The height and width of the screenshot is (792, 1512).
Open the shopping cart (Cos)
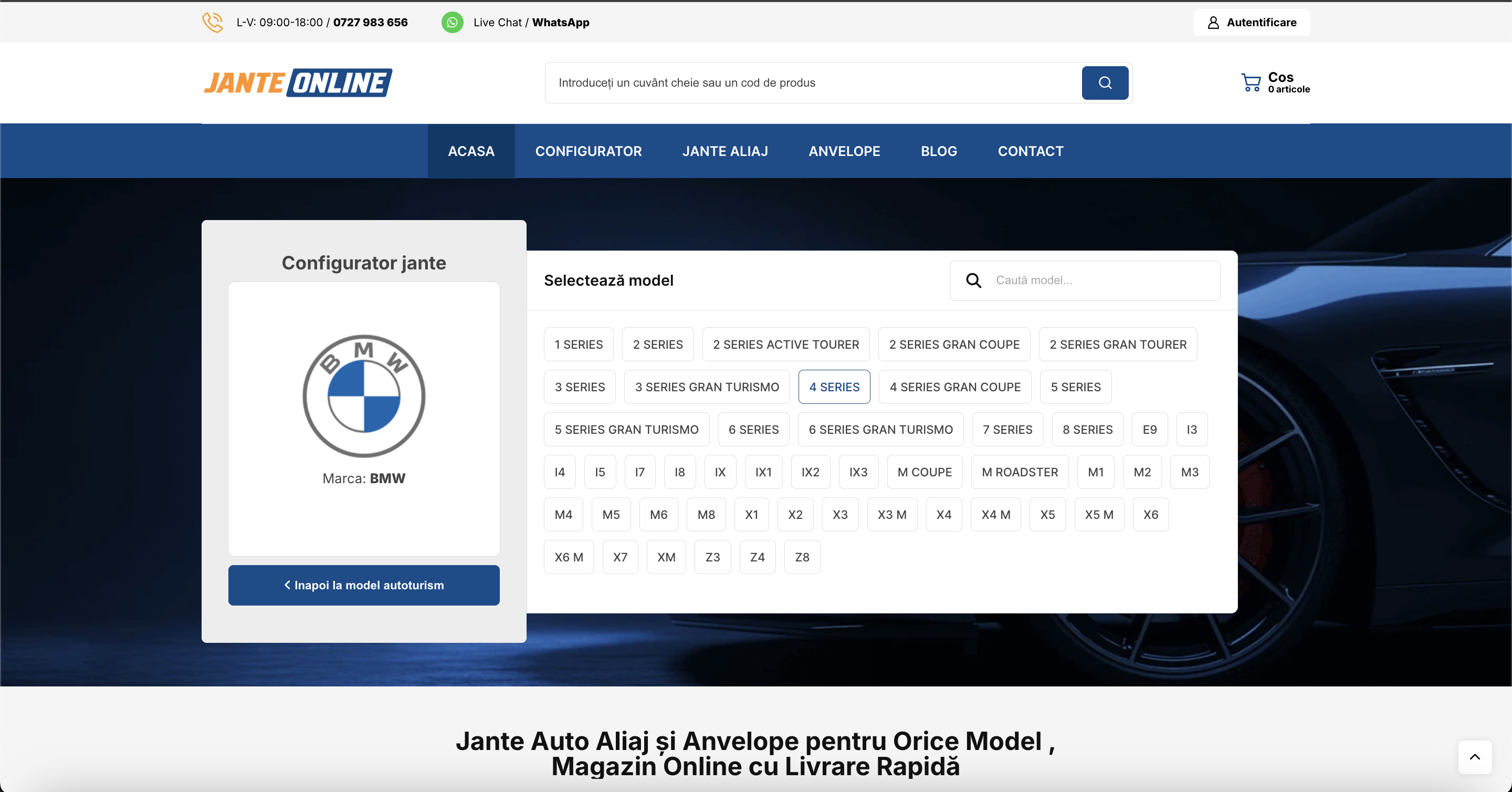[x=1275, y=82]
